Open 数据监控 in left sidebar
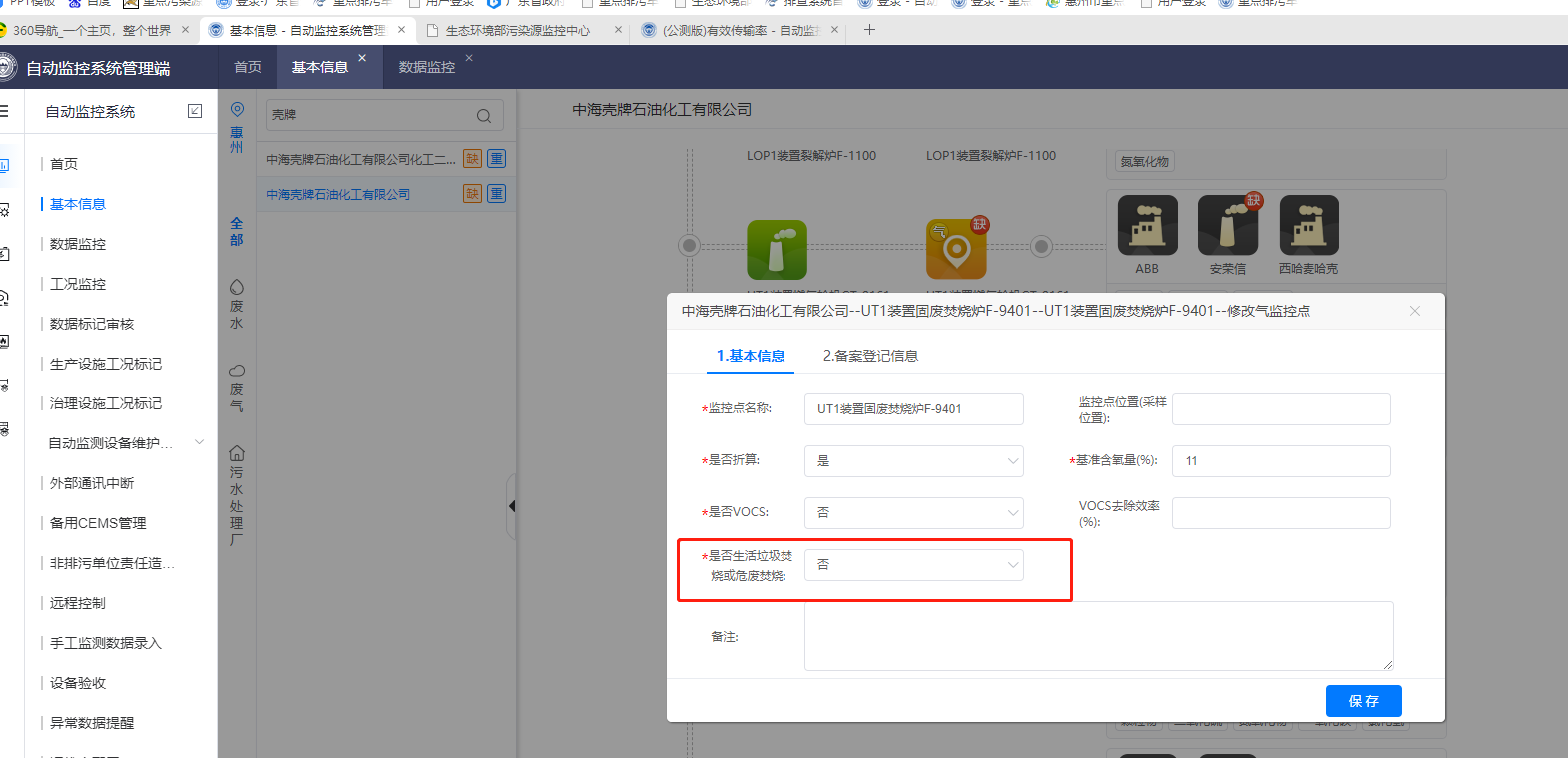This screenshot has height=758, width=1568. [78, 244]
